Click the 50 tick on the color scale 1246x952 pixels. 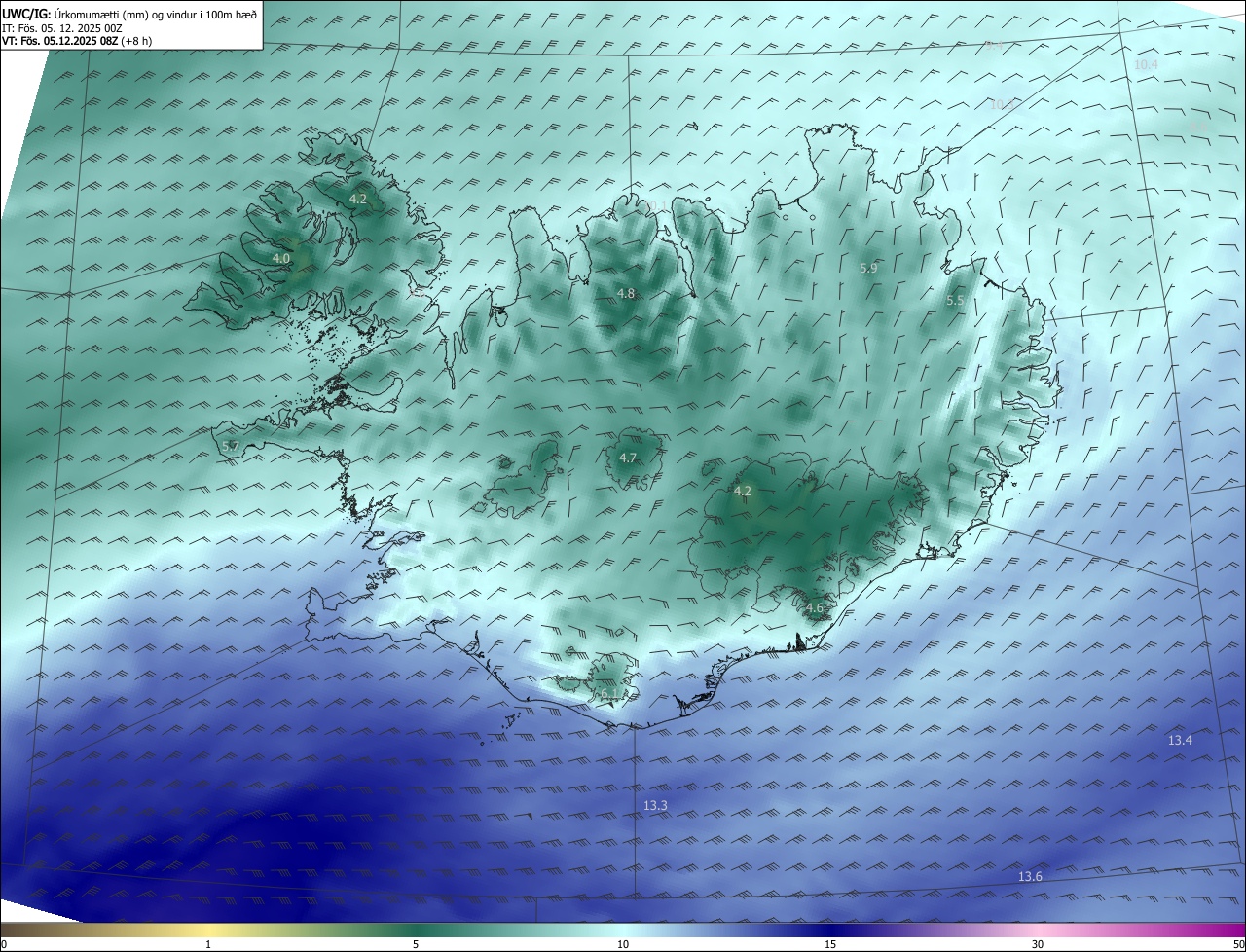click(x=1238, y=944)
